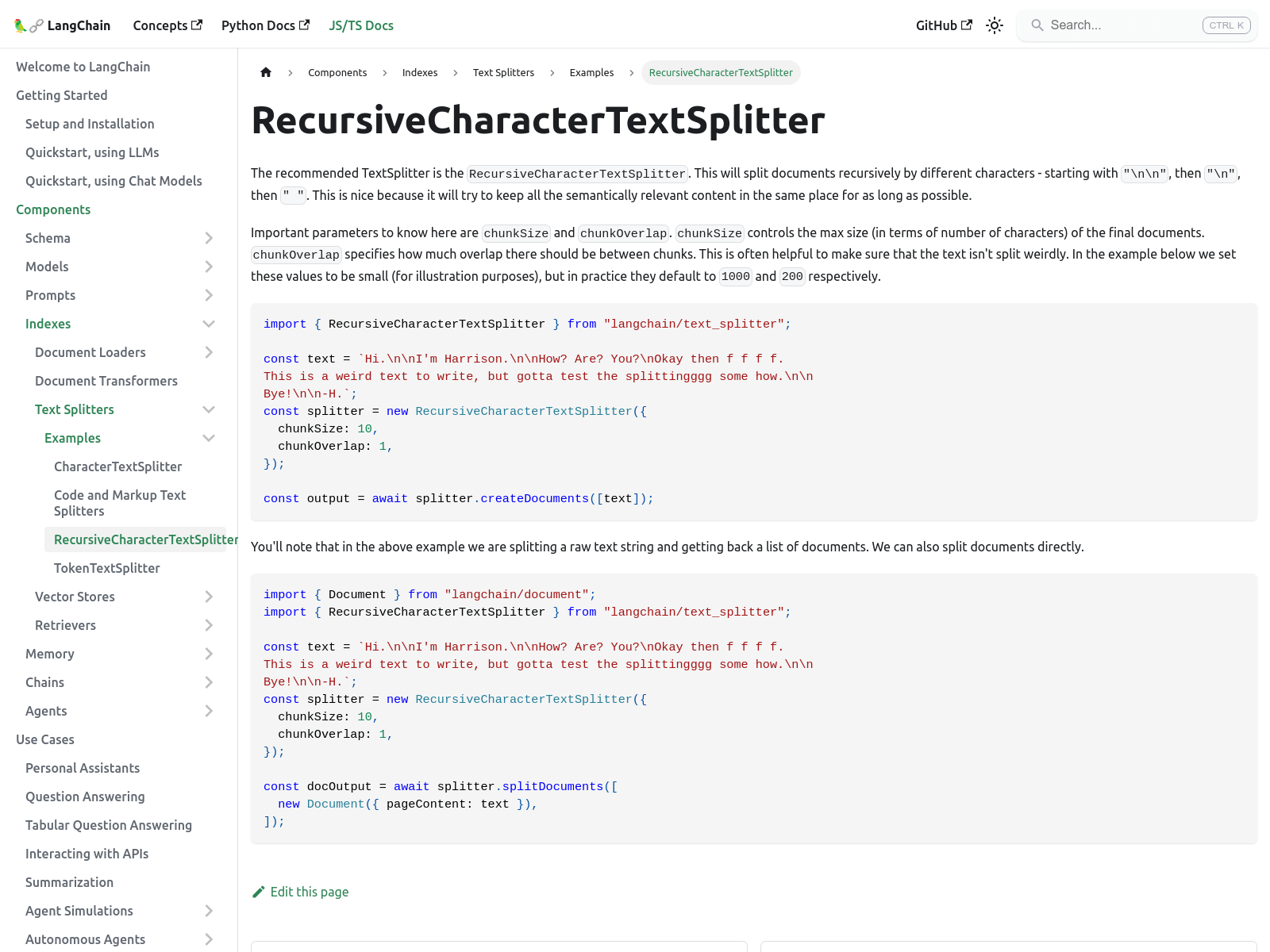Click the first code block with createDocuments

click(754, 412)
